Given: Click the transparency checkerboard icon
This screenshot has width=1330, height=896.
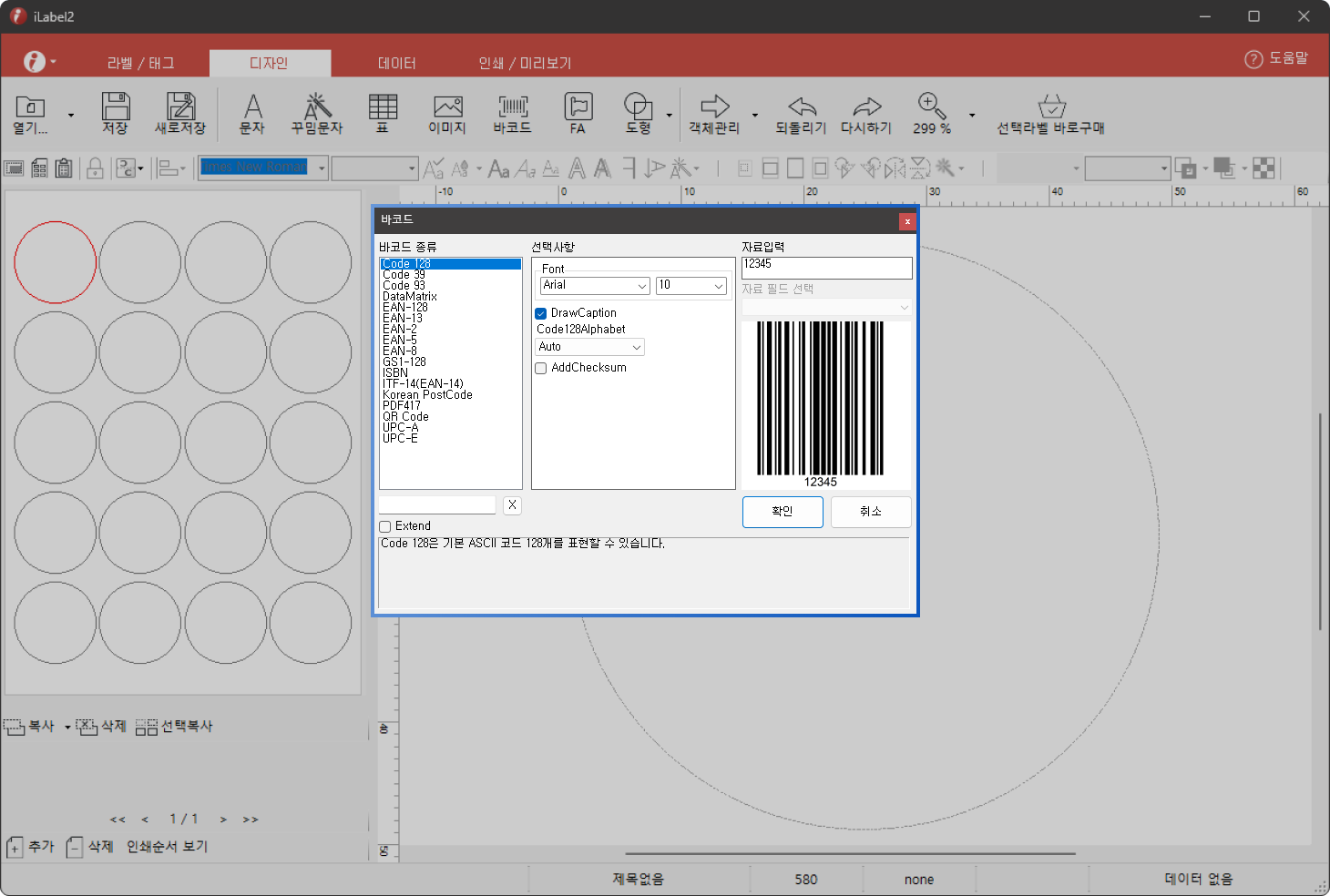Looking at the screenshot, I should pyautogui.click(x=1263, y=168).
